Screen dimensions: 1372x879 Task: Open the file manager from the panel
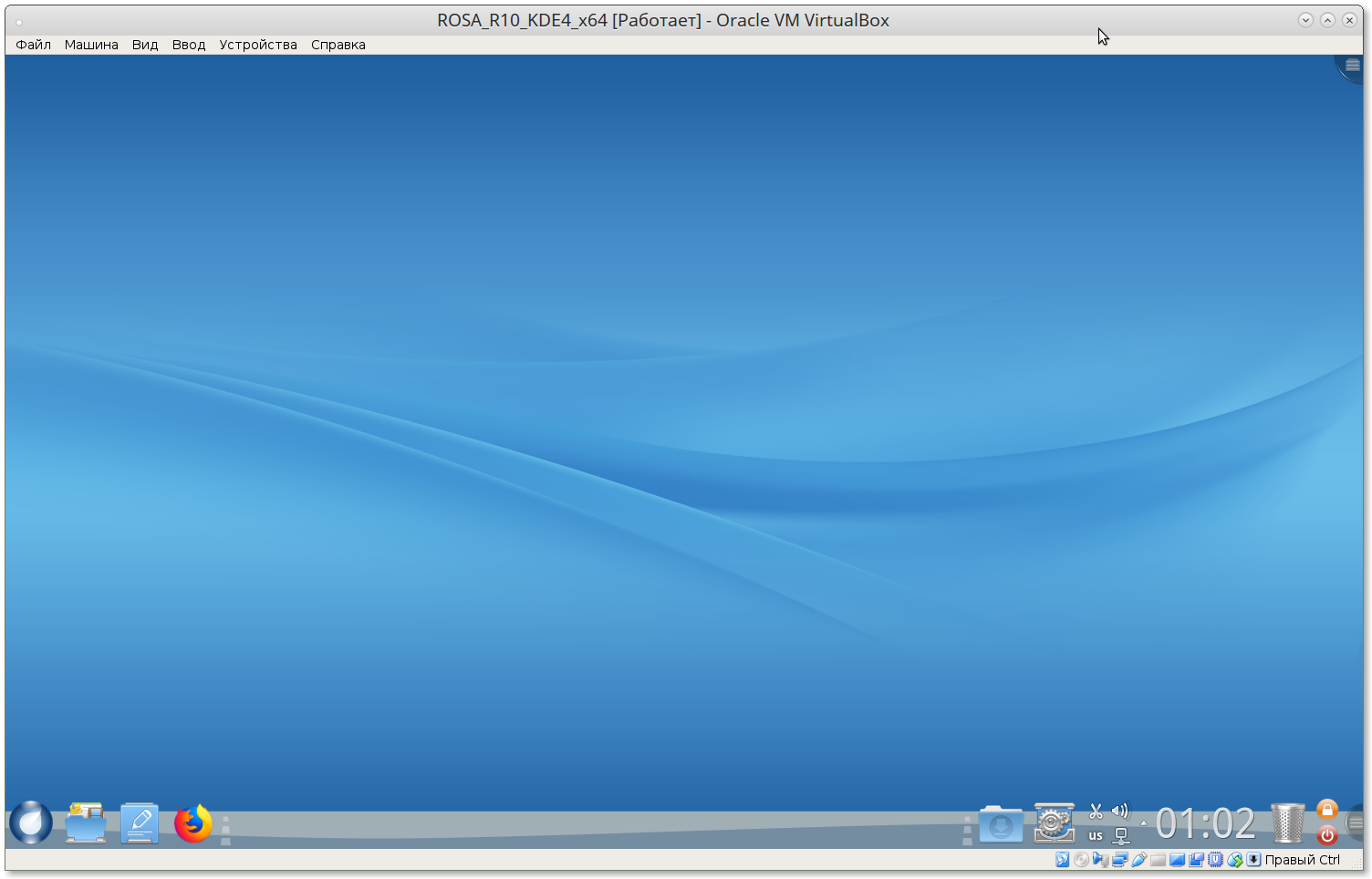(86, 822)
